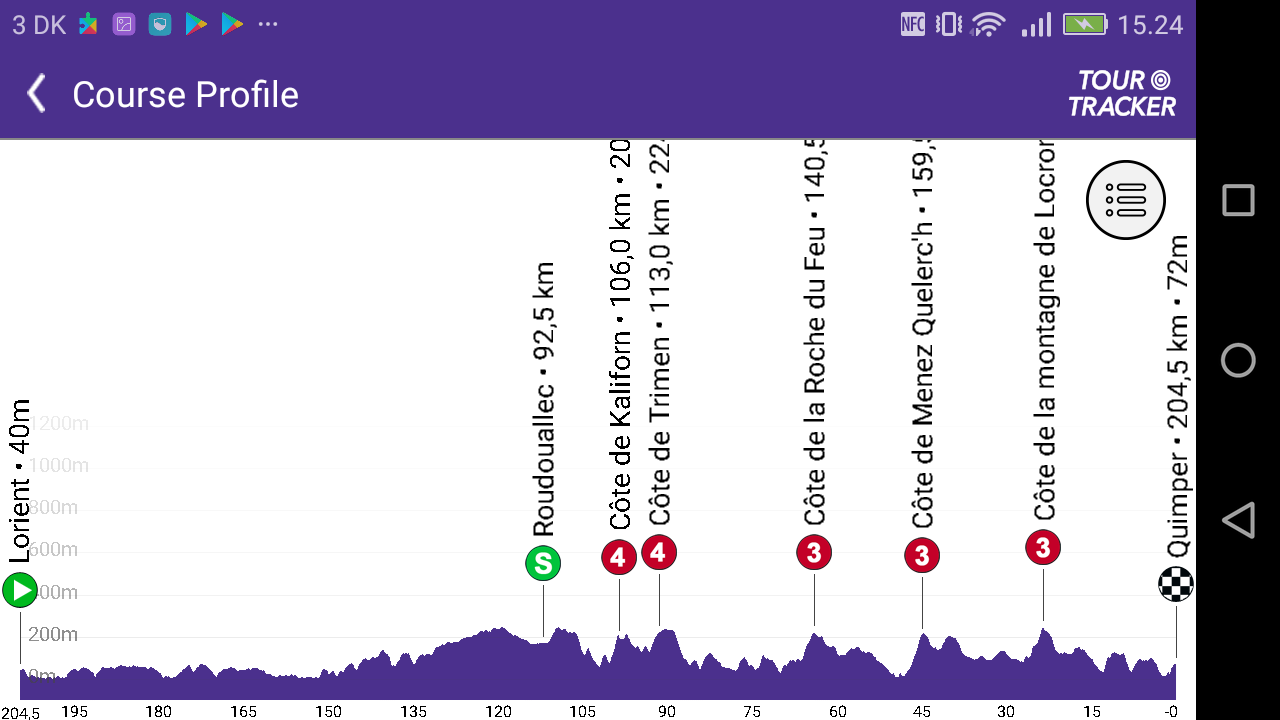The image size is (1280, 720).
Task: Select the Menez Quelerc'h climb marker
Action: pos(921,554)
